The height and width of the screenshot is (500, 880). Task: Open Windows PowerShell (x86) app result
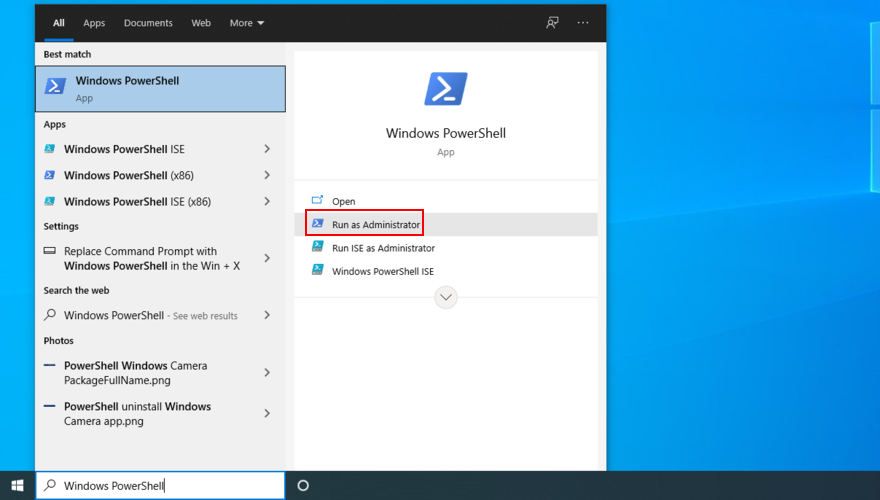coord(161,175)
